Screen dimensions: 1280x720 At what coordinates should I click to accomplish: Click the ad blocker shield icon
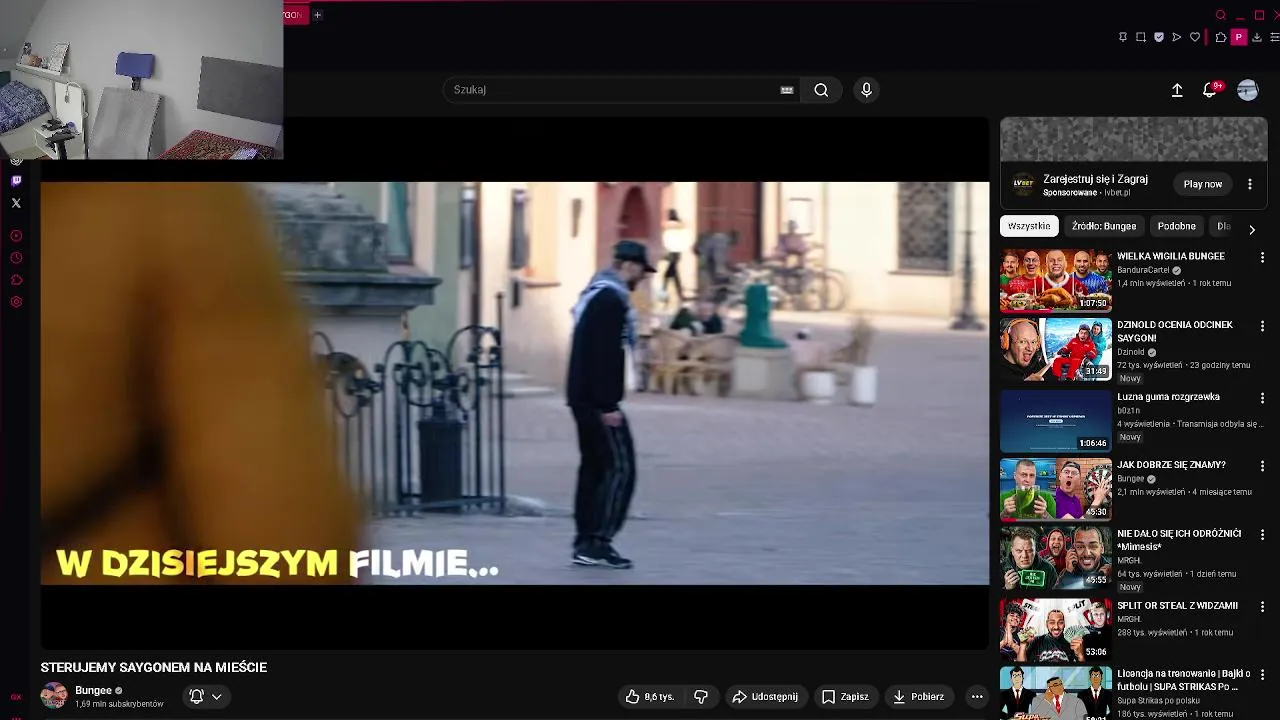[x=1159, y=37]
